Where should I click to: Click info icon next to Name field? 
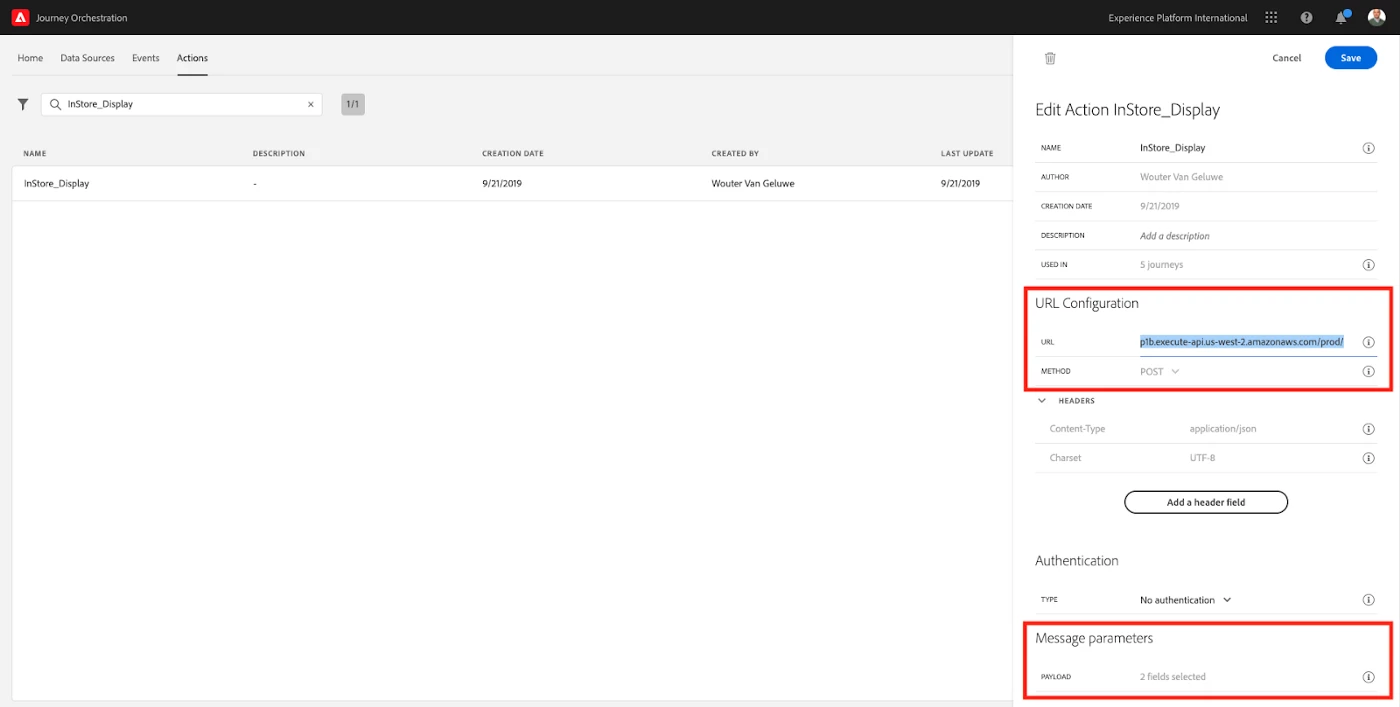point(1368,148)
